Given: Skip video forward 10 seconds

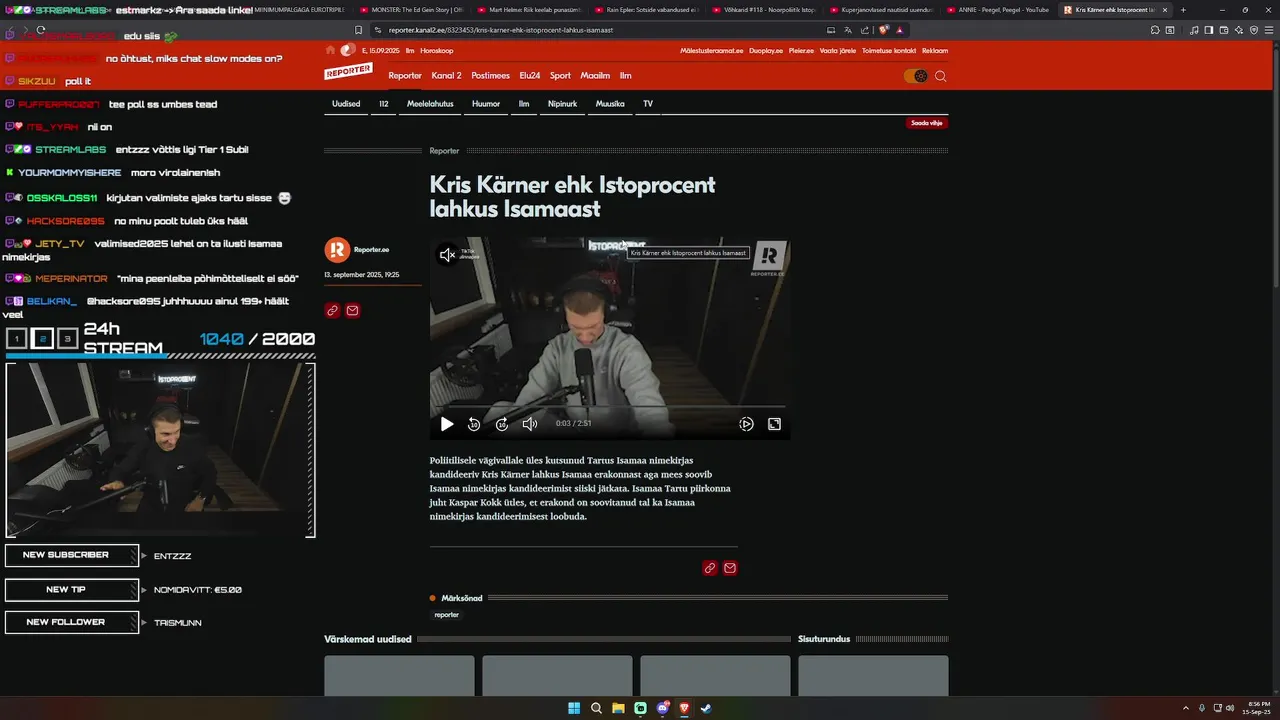Looking at the screenshot, I should 502,424.
